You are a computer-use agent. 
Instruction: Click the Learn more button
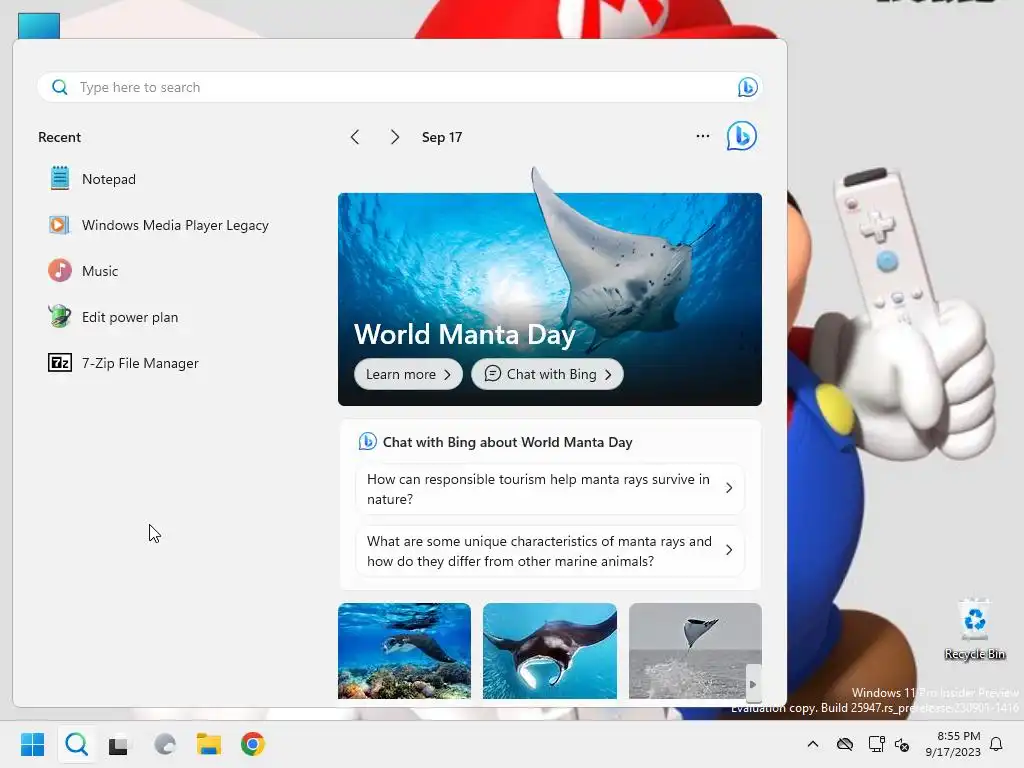pos(408,374)
